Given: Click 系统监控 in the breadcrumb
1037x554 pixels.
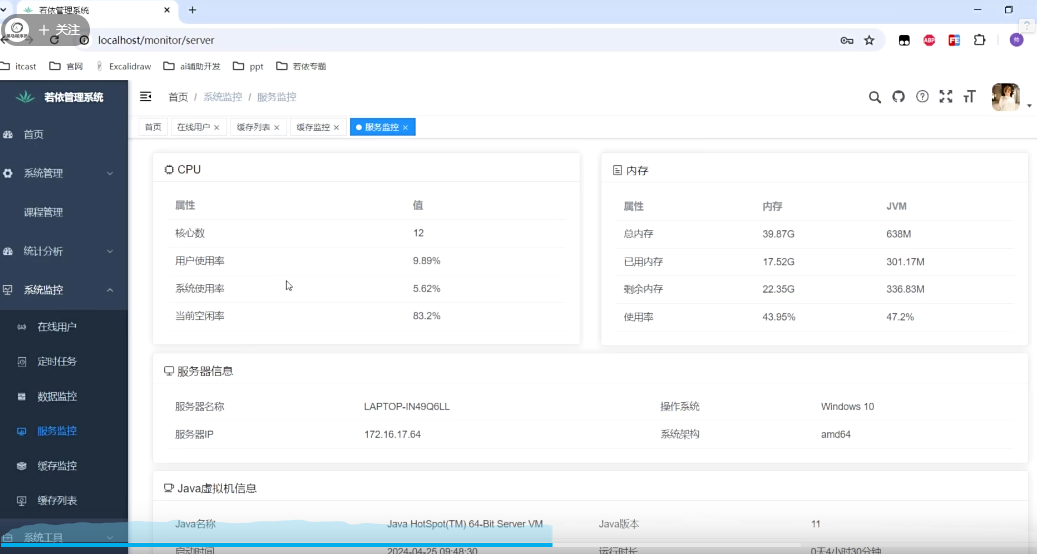Looking at the screenshot, I should tap(222, 97).
